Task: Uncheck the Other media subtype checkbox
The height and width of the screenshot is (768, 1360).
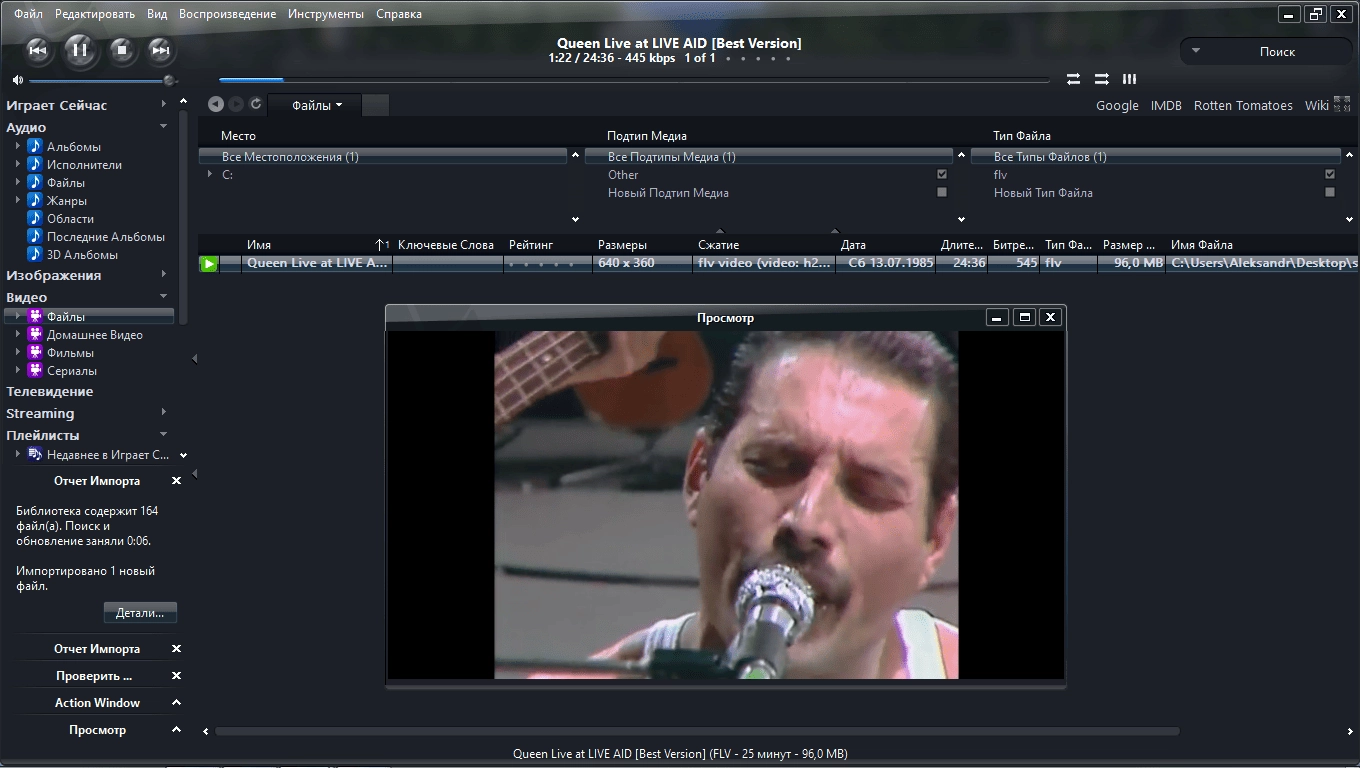Action: (x=942, y=175)
